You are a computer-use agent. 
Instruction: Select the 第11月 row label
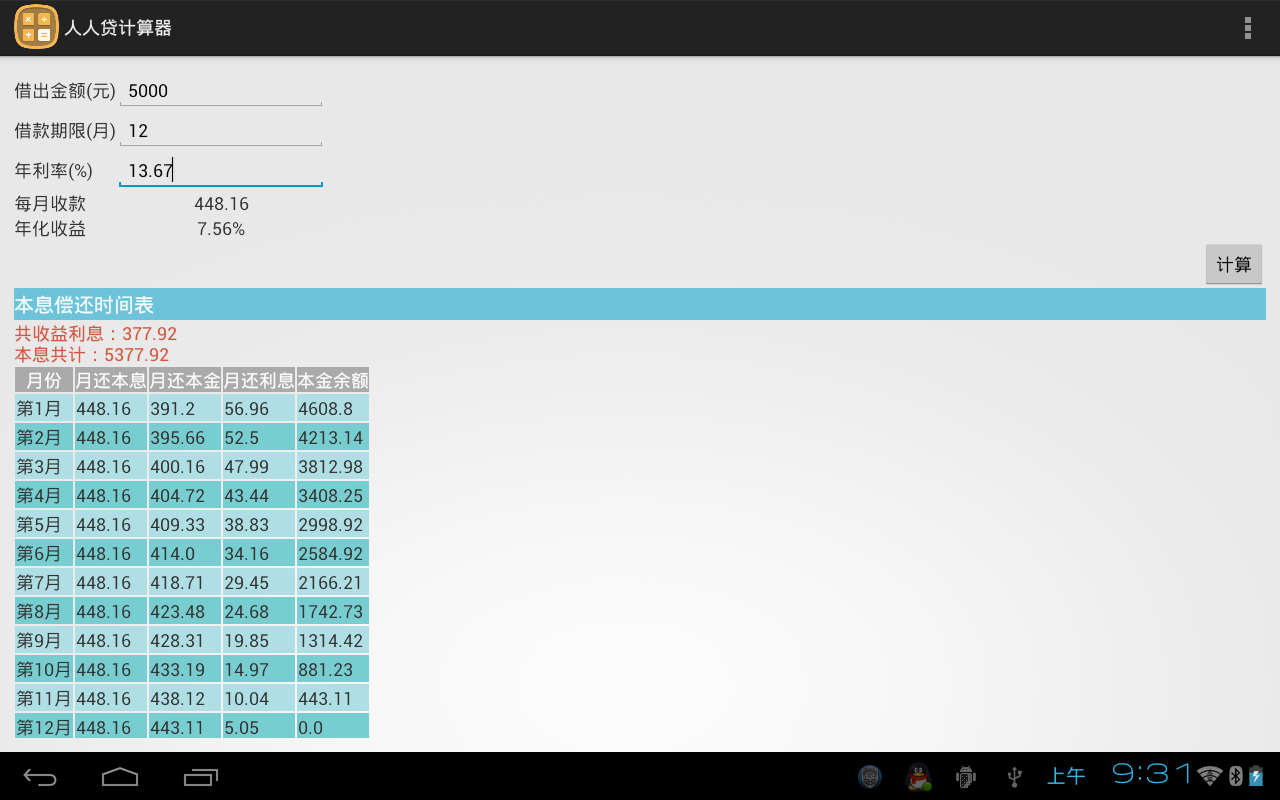pos(44,698)
